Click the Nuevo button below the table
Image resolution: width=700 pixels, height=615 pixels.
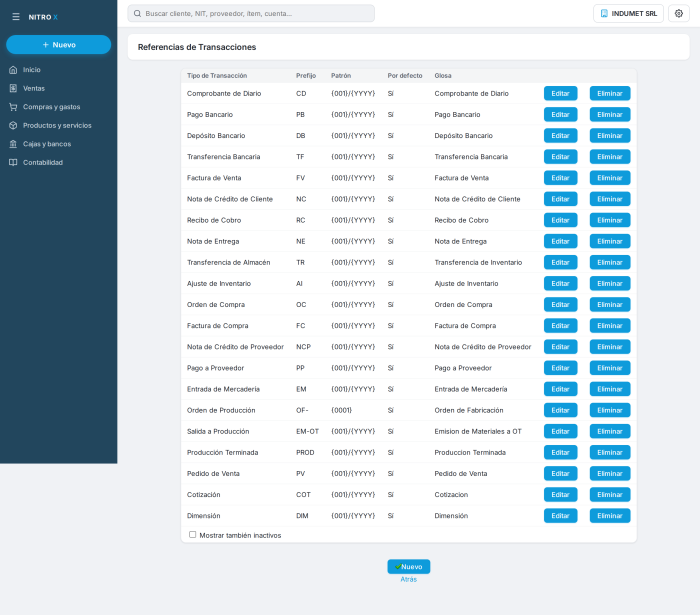click(408, 566)
